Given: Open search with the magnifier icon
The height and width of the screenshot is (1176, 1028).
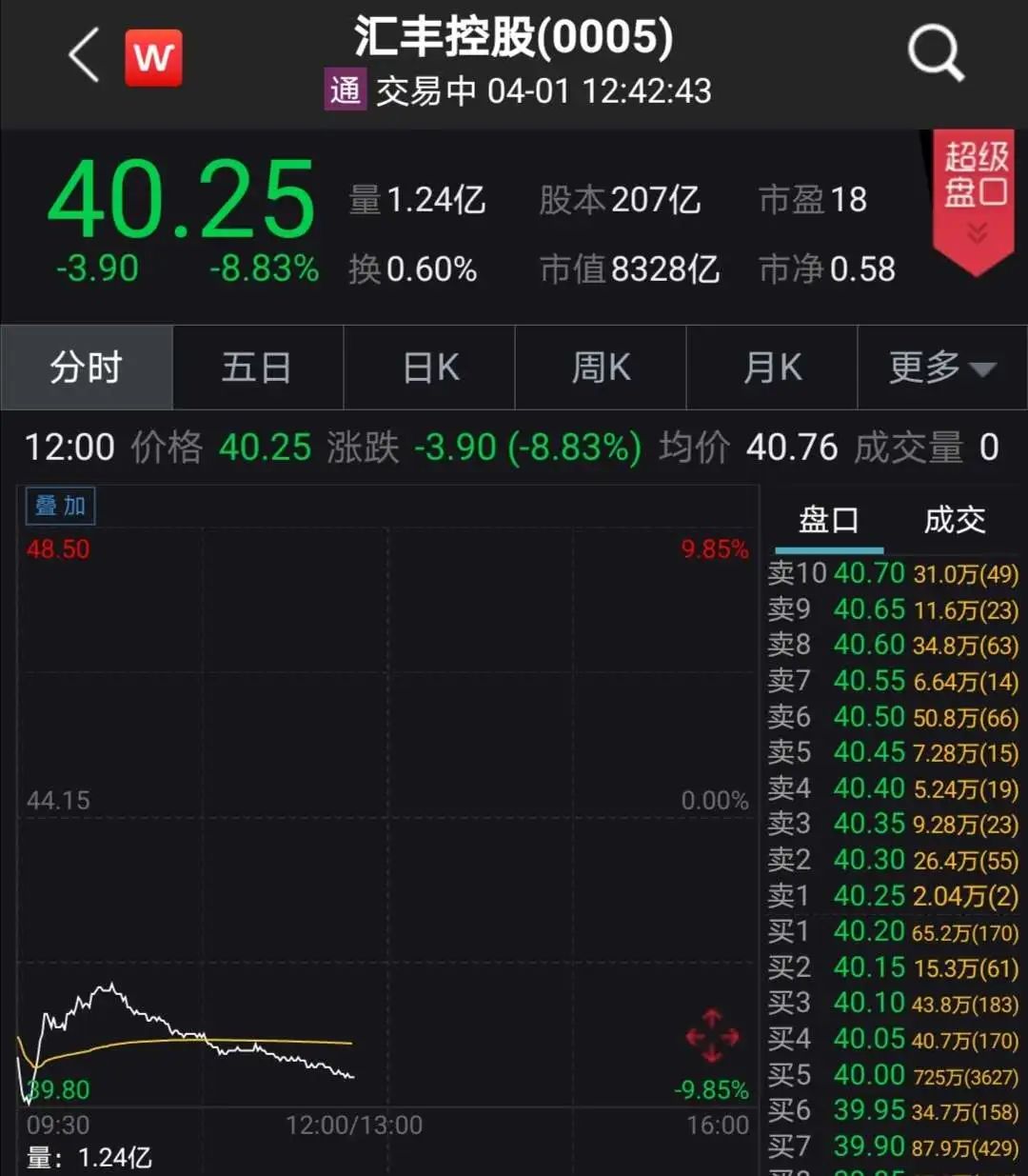Looking at the screenshot, I should tap(935, 54).
